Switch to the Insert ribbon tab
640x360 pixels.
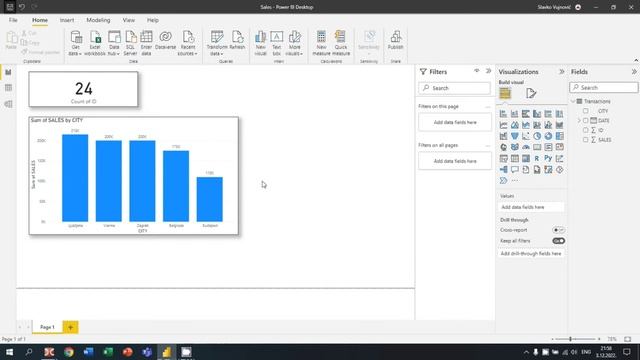click(67, 20)
